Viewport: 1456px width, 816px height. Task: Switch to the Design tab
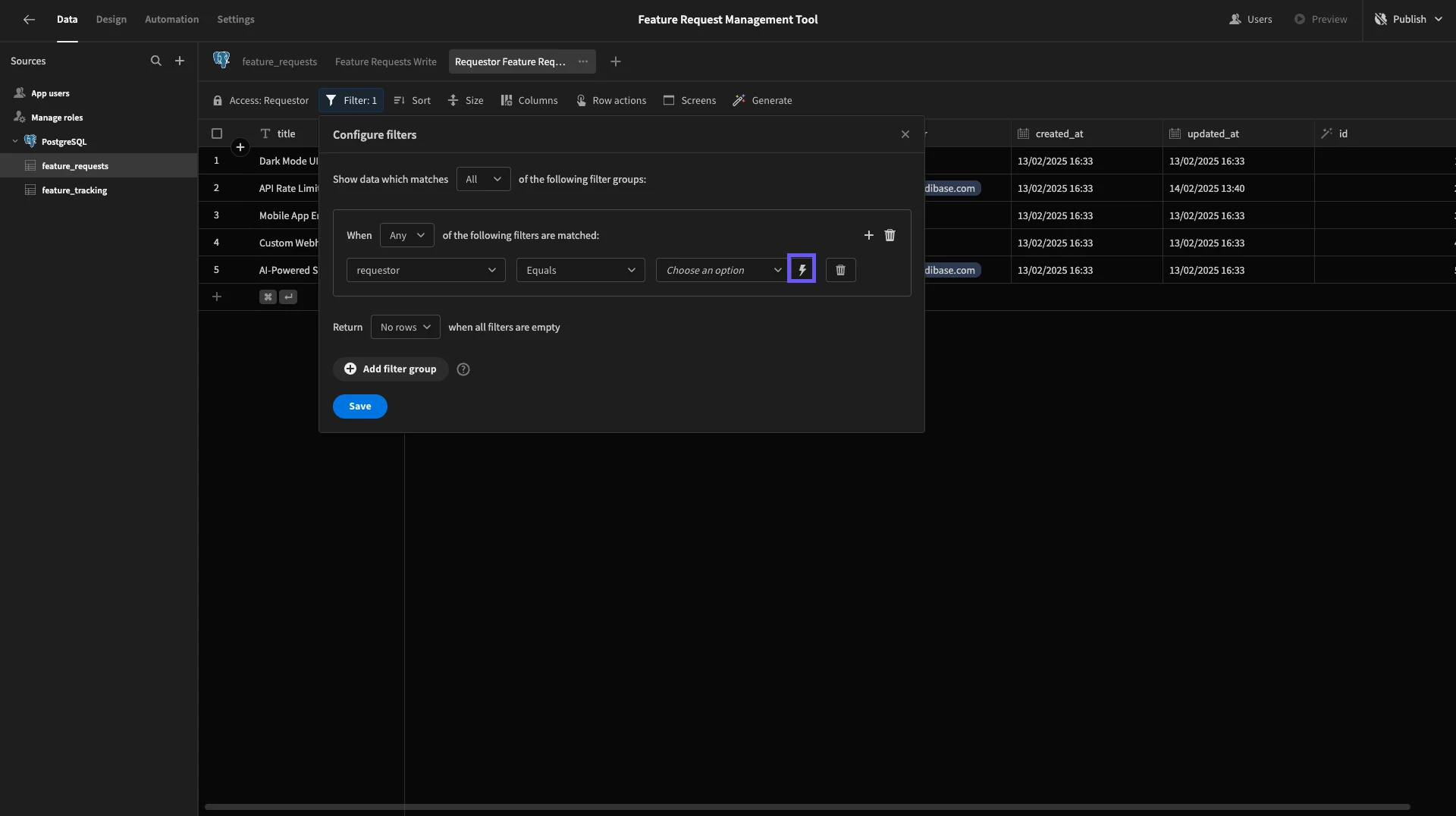(x=111, y=20)
